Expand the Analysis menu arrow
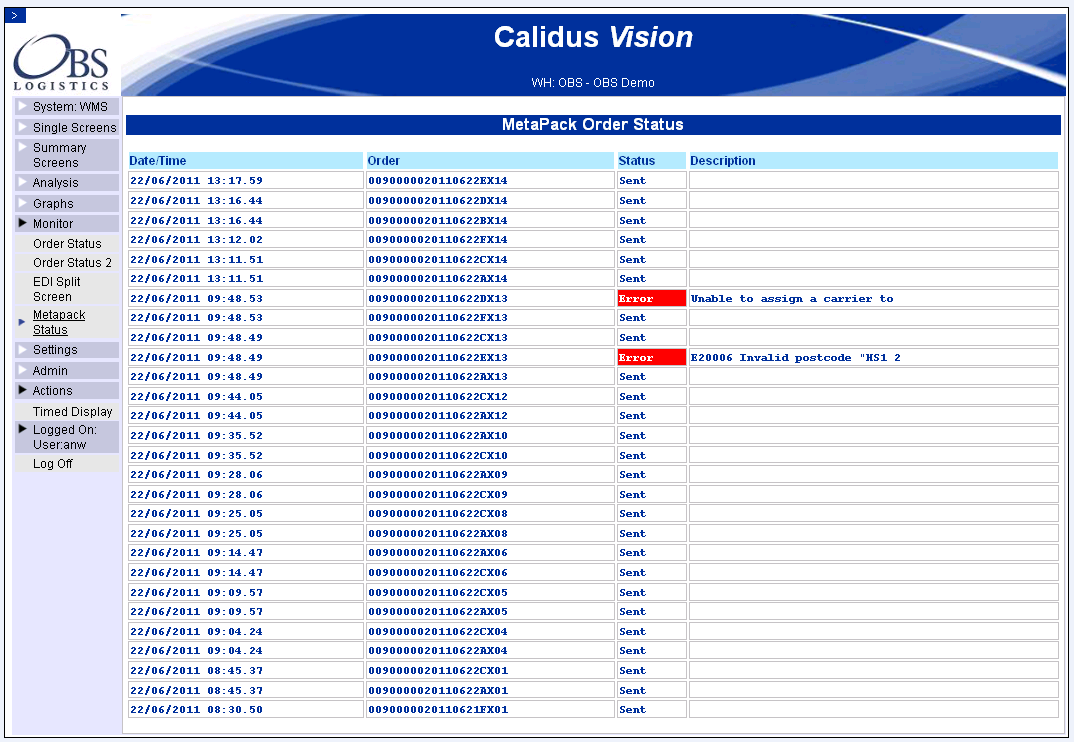This screenshot has height=742, width=1074. [23, 182]
